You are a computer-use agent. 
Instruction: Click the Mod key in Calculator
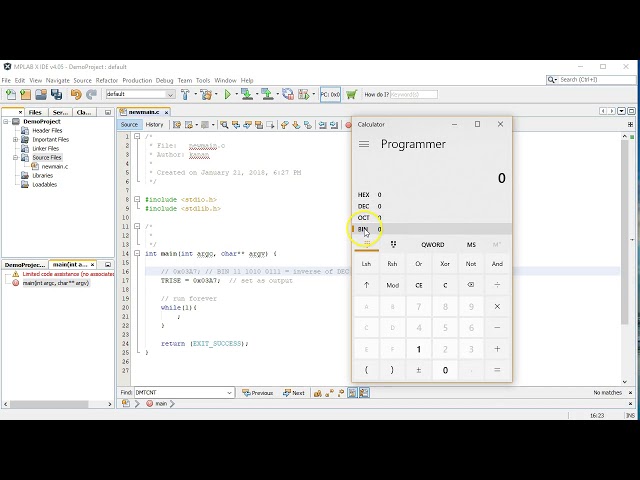click(392, 285)
